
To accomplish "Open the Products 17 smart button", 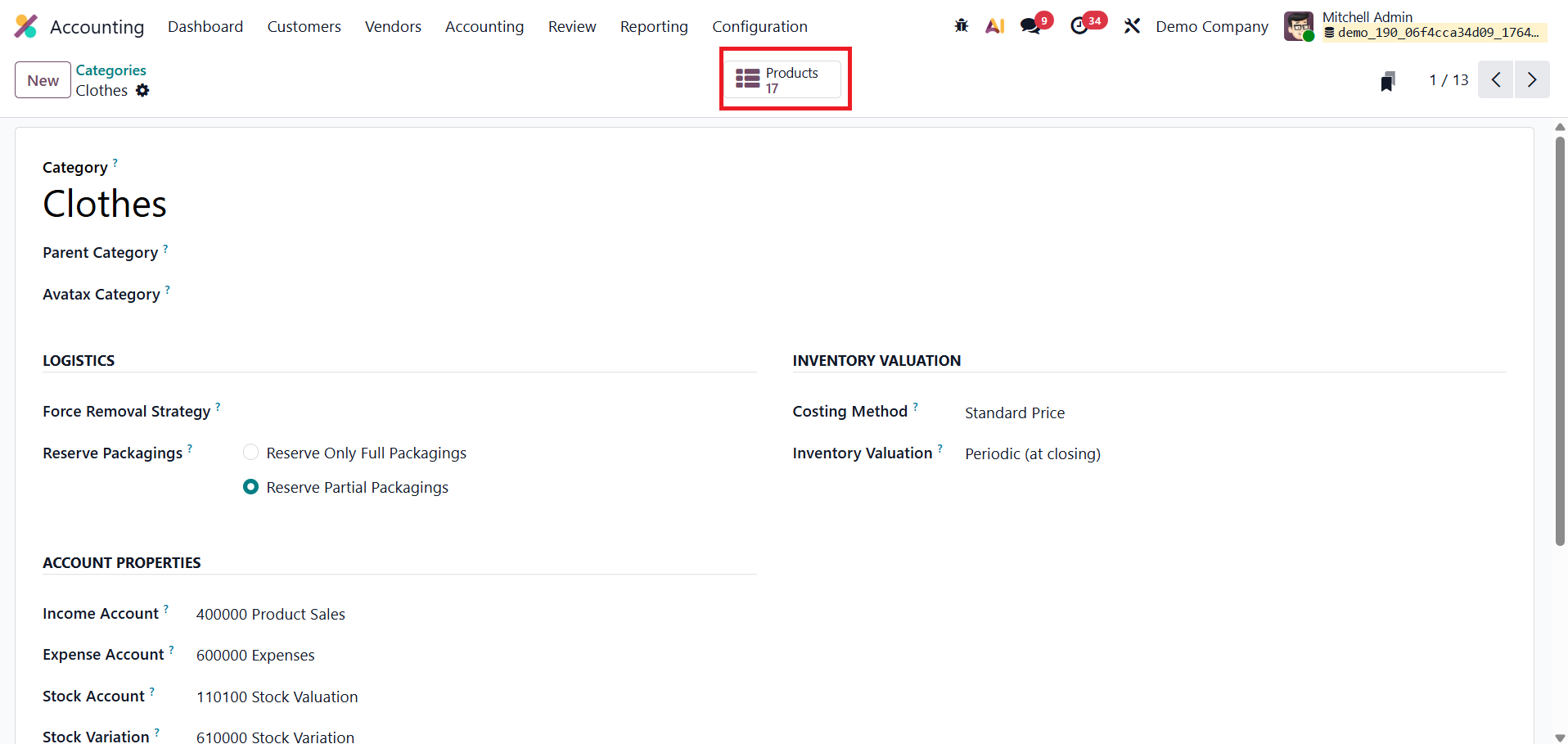I will pos(783,80).
